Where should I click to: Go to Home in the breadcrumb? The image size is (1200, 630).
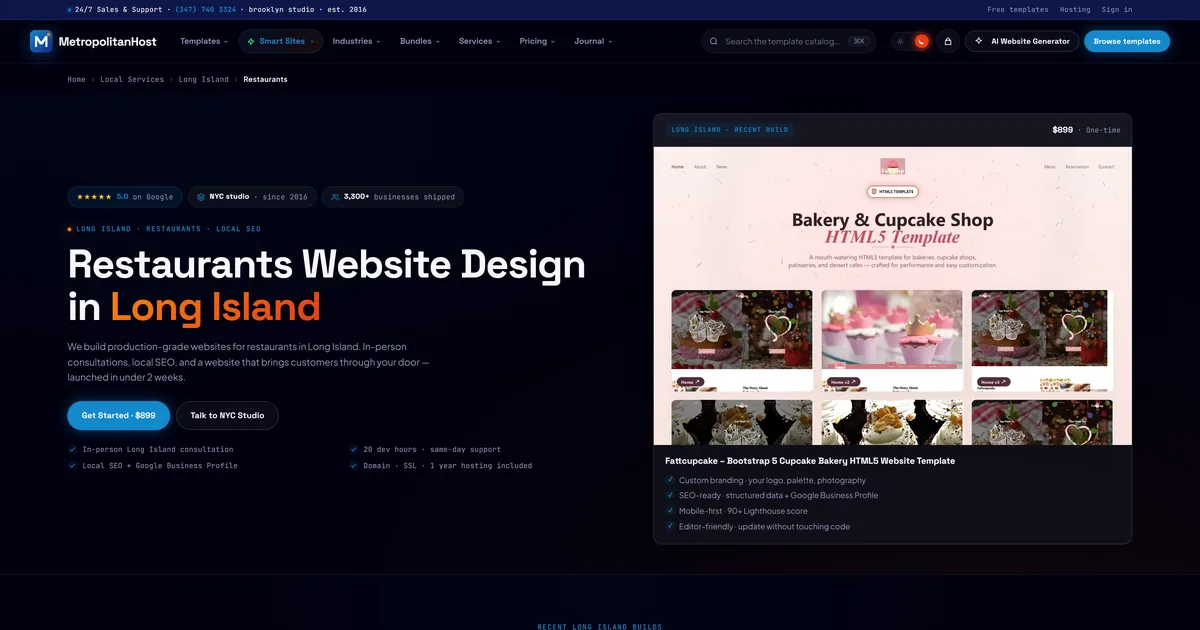pos(77,79)
